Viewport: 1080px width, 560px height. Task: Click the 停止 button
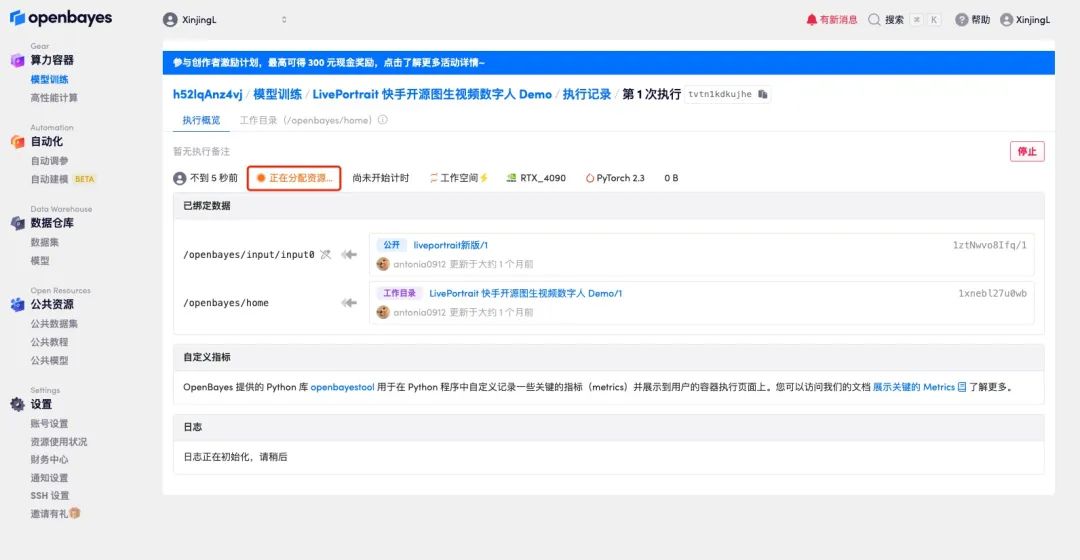1027,152
